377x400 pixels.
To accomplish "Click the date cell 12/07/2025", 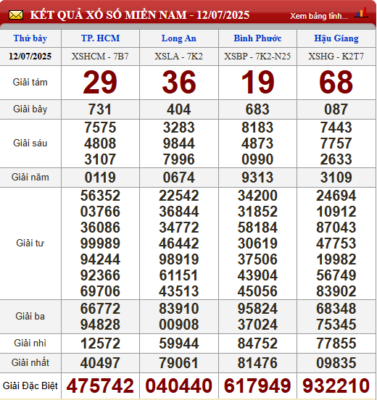I will tap(30, 56).
